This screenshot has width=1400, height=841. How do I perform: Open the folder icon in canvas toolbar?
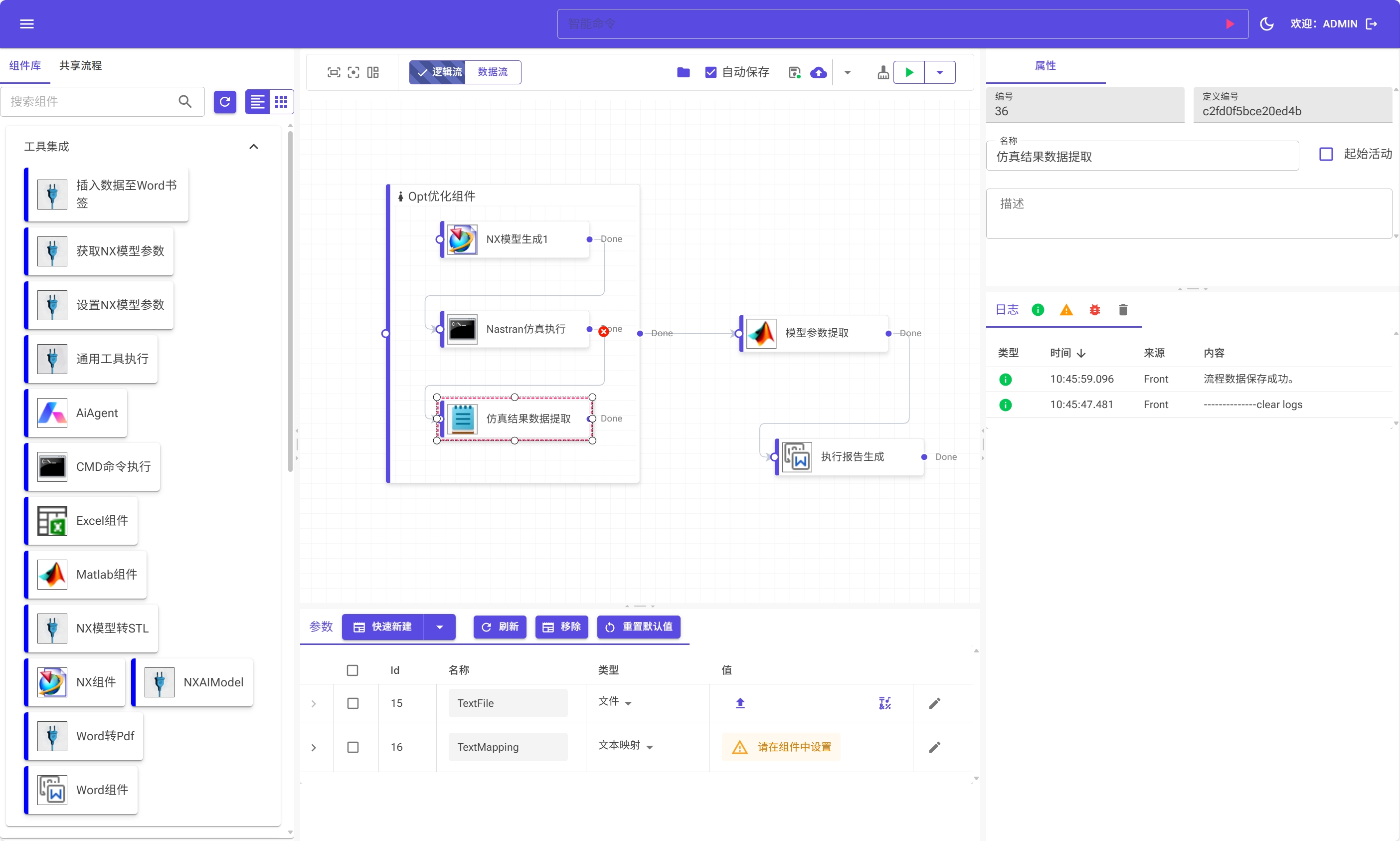click(683, 72)
